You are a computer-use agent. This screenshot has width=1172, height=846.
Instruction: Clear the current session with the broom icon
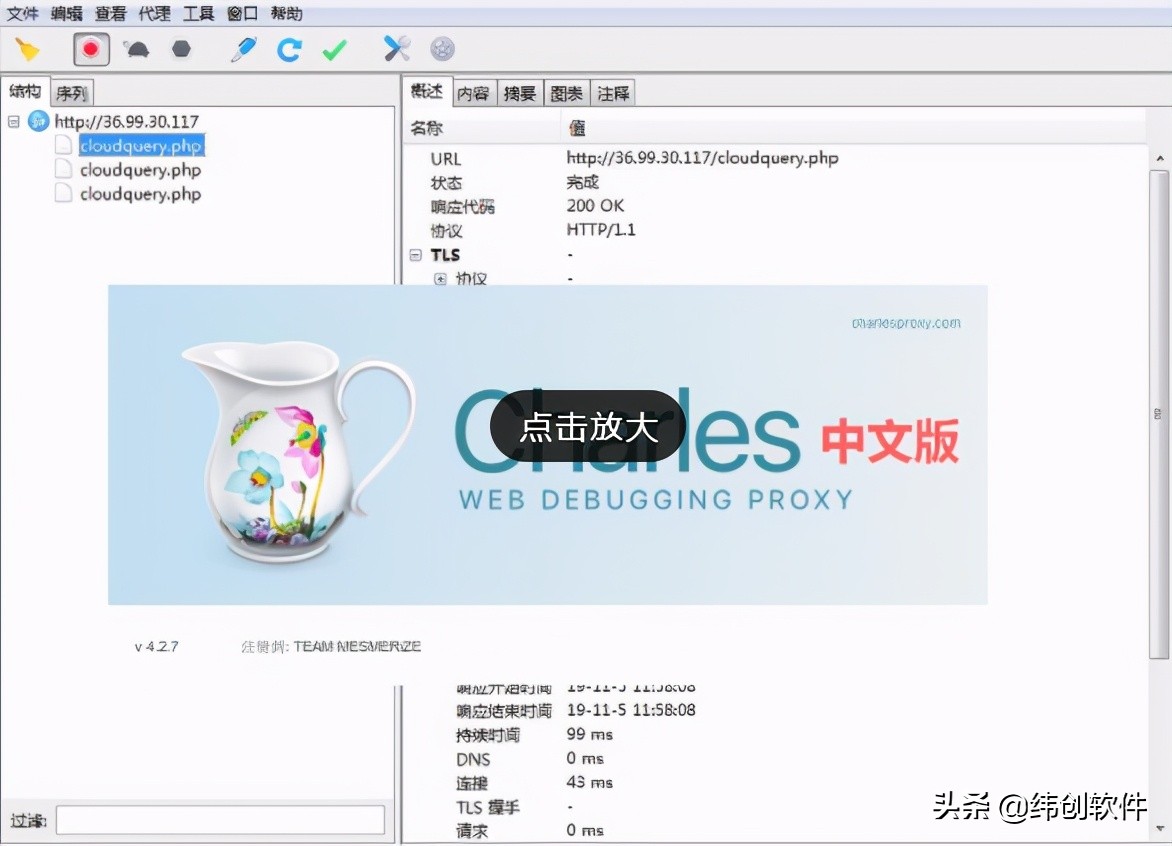tap(27, 48)
